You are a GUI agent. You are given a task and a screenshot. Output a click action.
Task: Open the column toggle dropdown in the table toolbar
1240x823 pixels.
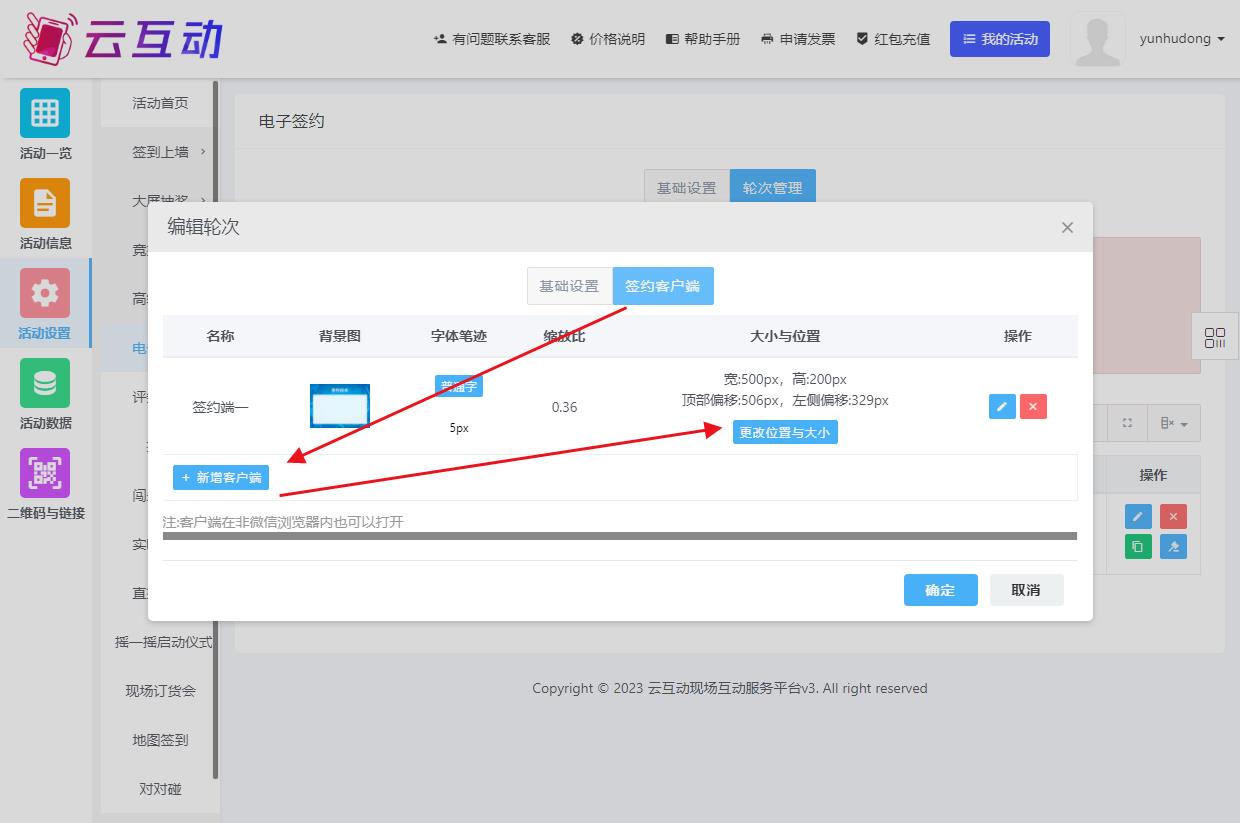[x=1174, y=424]
